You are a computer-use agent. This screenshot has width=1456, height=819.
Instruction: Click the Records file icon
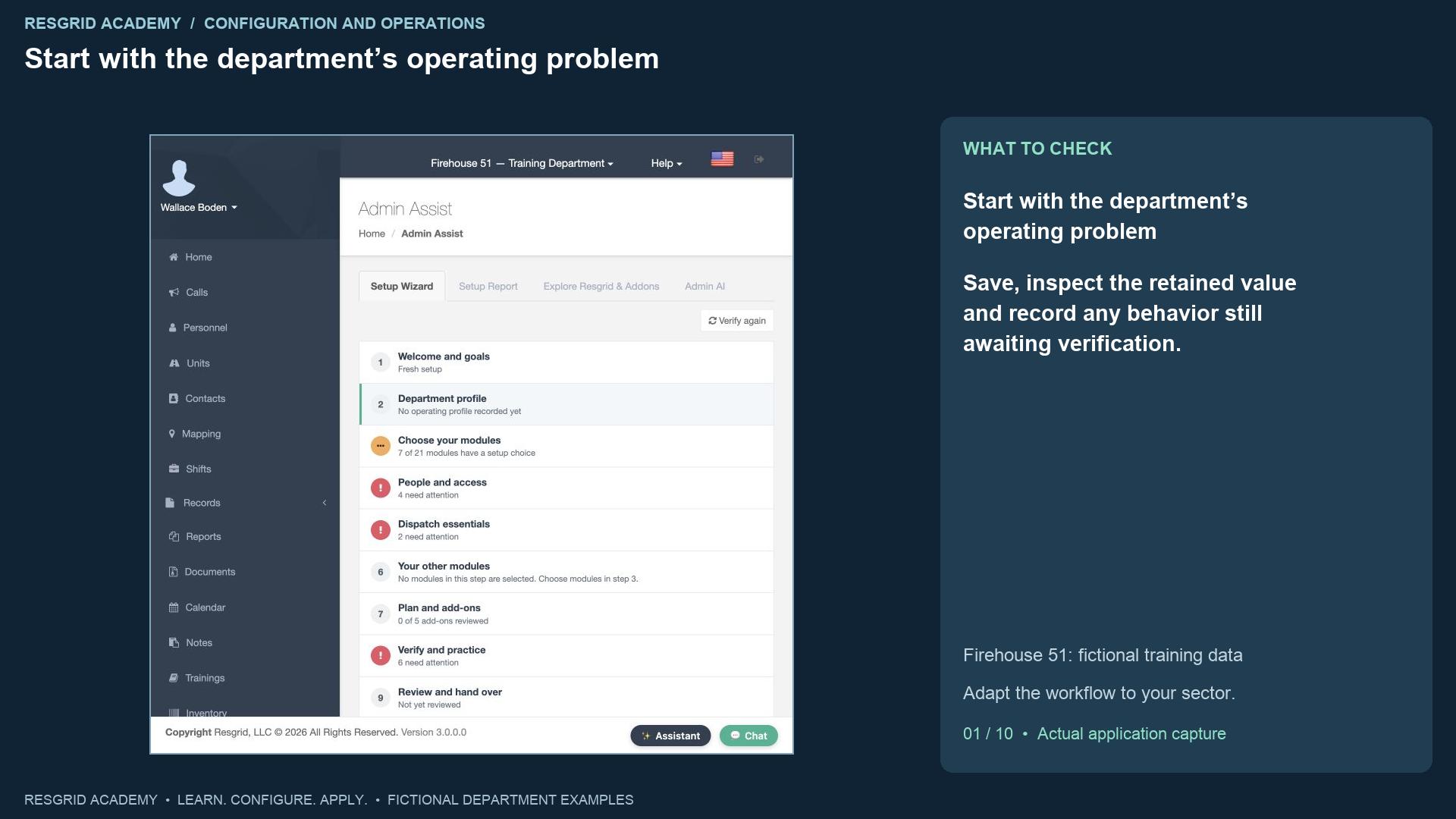click(170, 503)
